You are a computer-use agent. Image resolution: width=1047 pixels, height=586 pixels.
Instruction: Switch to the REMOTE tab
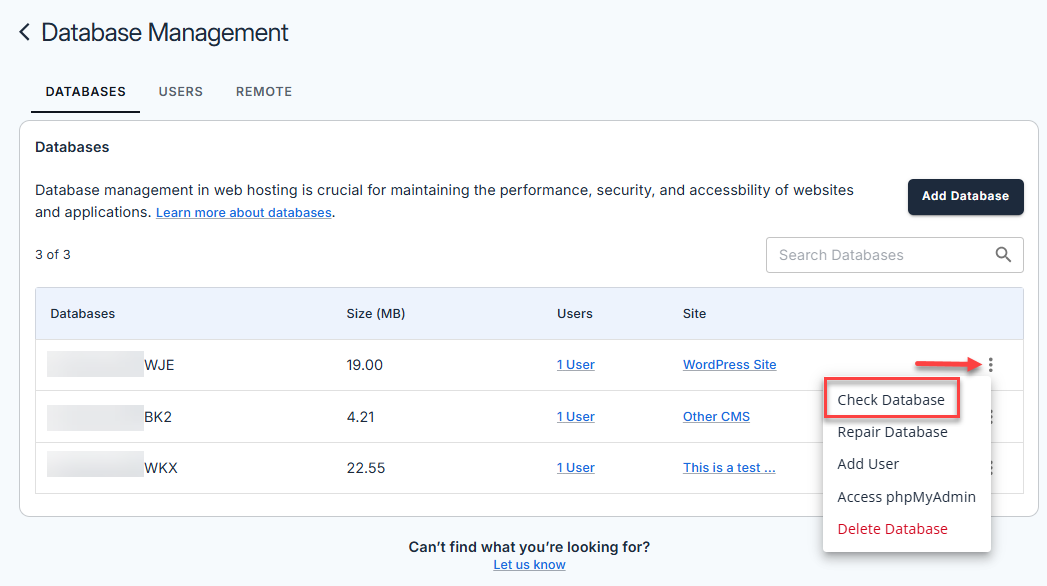tap(263, 91)
